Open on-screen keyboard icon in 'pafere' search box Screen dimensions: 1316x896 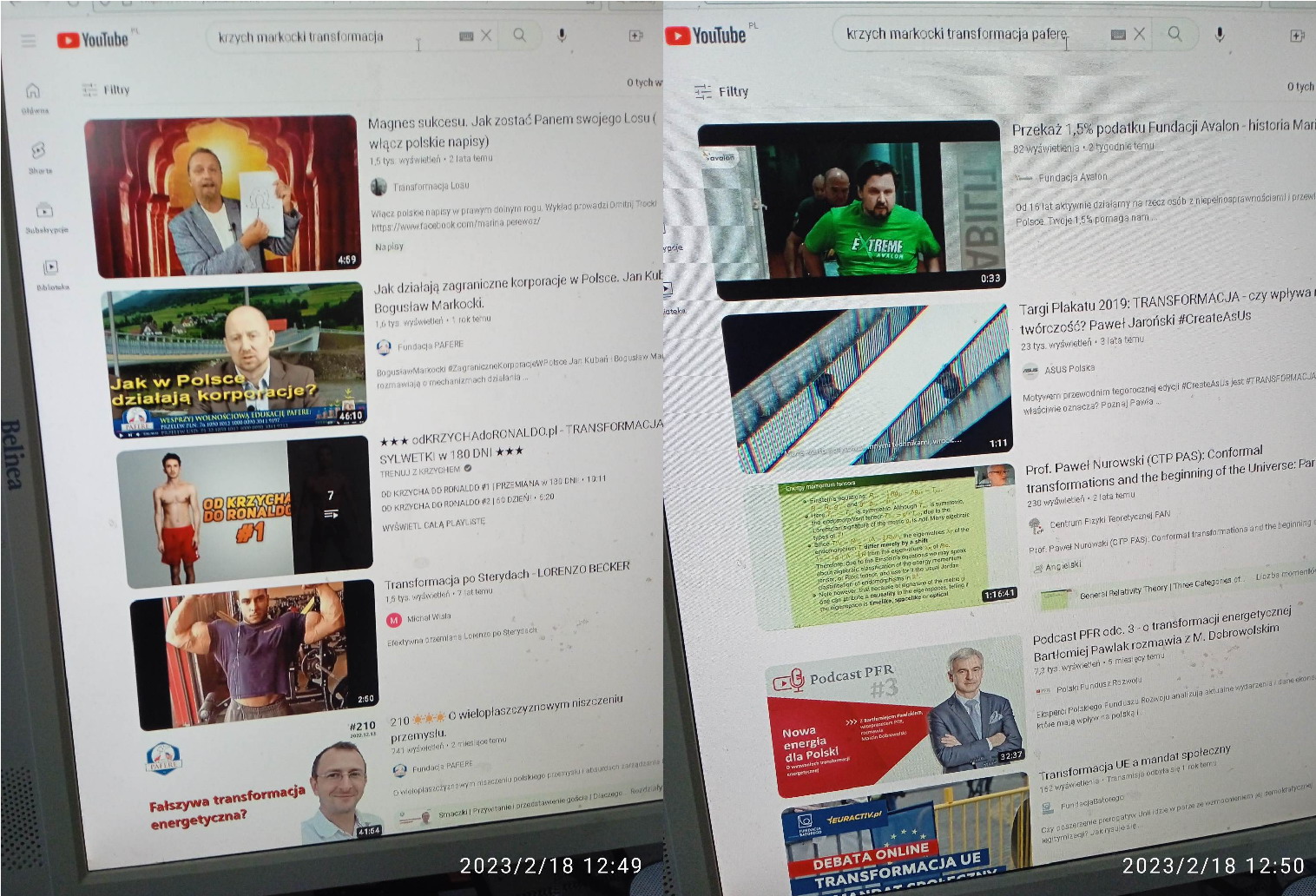[x=1118, y=34]
